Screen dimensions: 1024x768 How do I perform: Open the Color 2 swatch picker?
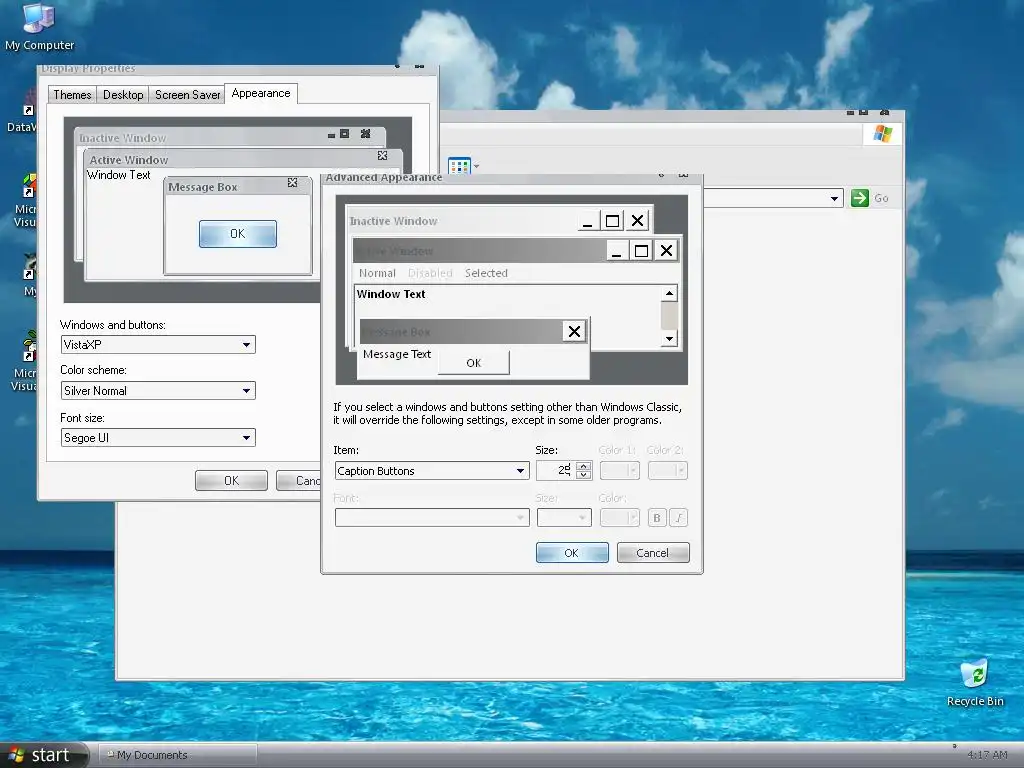tap(667, 471)
